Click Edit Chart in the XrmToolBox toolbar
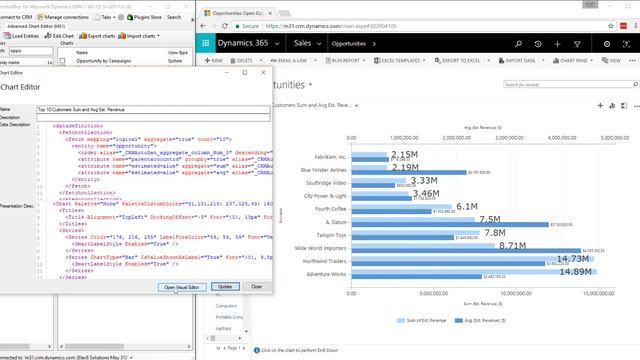Image resolution: width=640 pixels, height=360 pixels. tap(59, 36)
